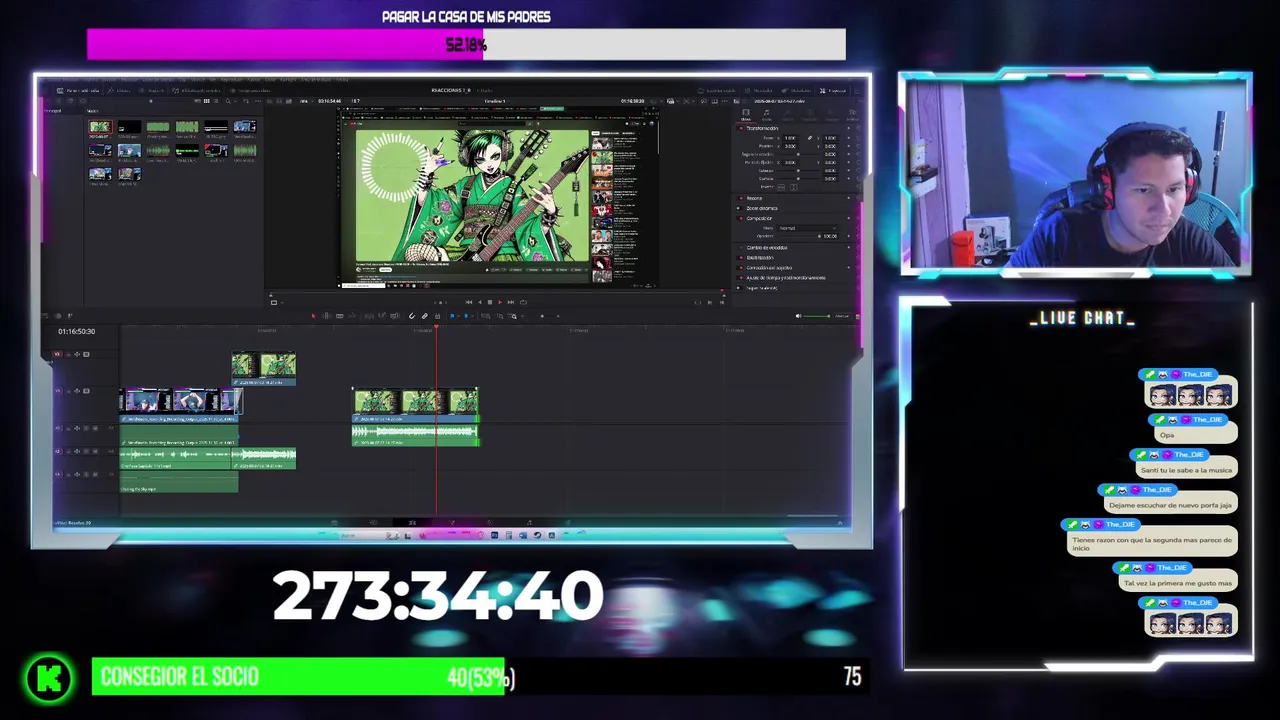1280x720 pixels.
Task: Click the Play button in viewer
Action: pyautogui.click(x=500, y=302)
